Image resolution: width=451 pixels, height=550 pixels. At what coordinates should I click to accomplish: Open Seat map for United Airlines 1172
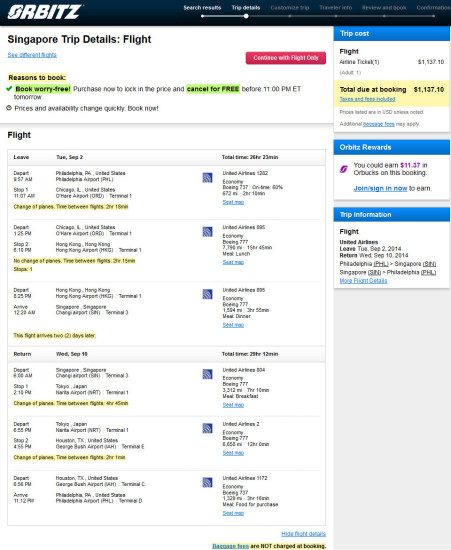(x=233, y=513)
